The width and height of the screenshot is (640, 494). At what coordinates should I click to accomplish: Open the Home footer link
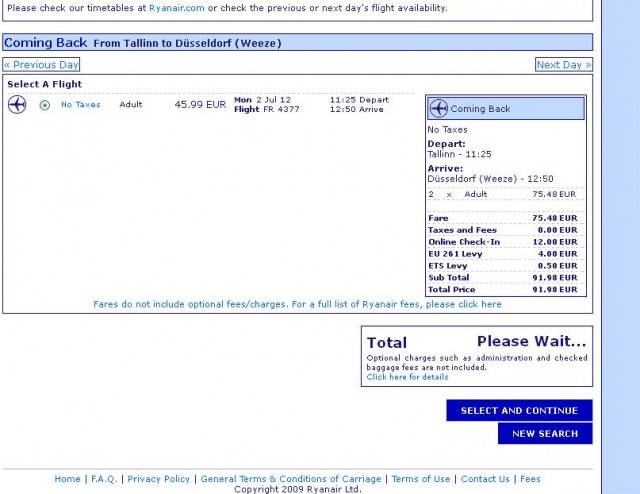tap(68, 479)
